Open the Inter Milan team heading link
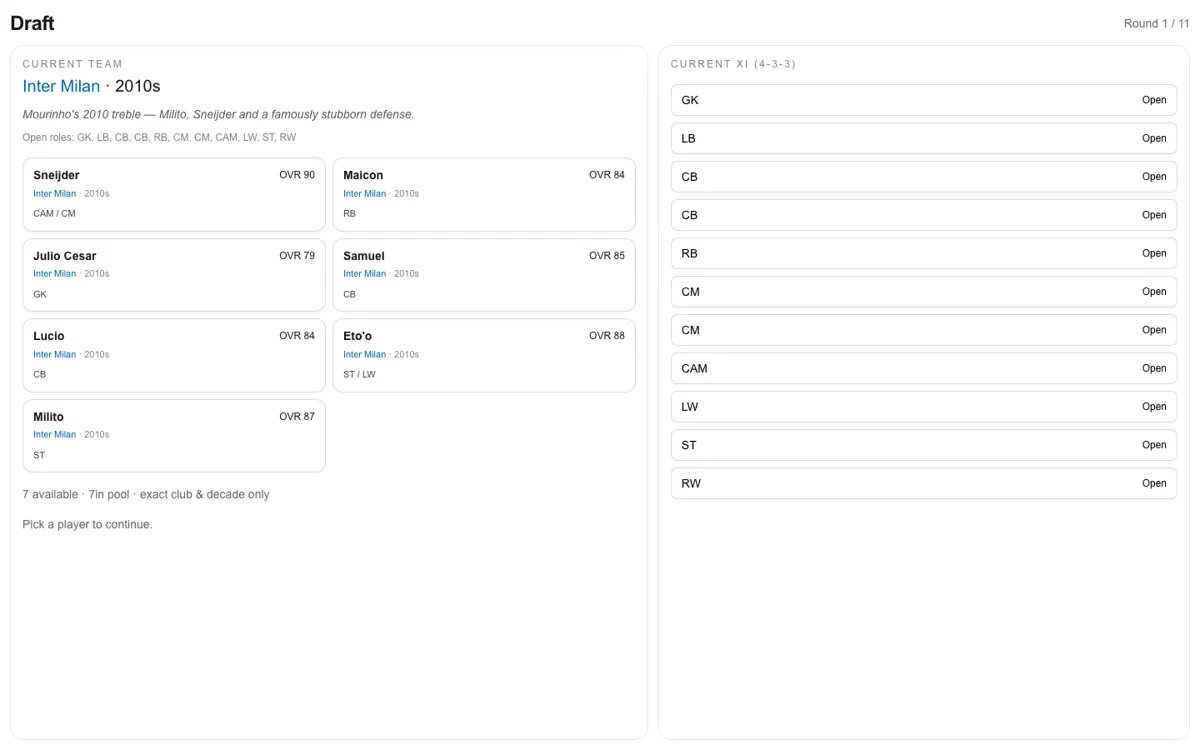1200x750 pixels. point(61,87)
